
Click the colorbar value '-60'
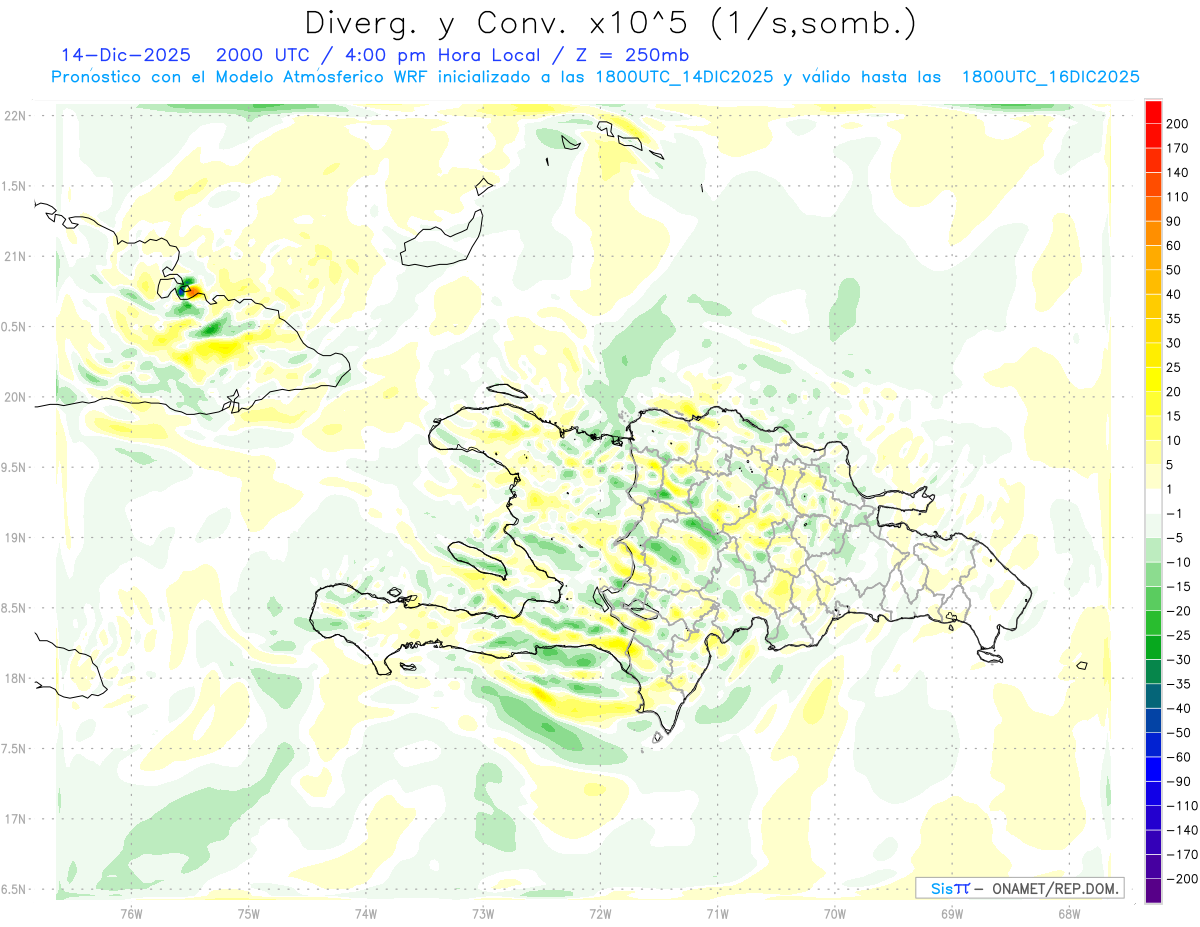point(1178,757)
